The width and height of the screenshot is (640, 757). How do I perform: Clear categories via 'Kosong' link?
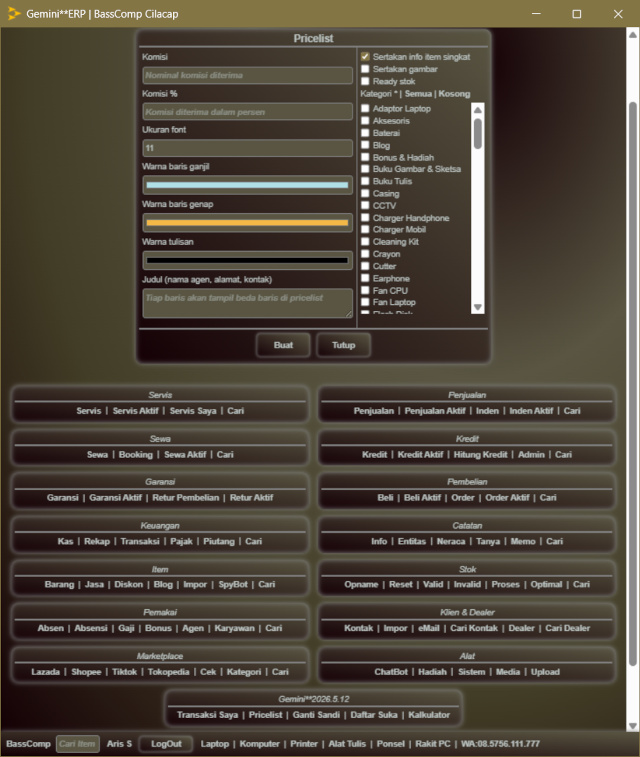coord(454,94)
